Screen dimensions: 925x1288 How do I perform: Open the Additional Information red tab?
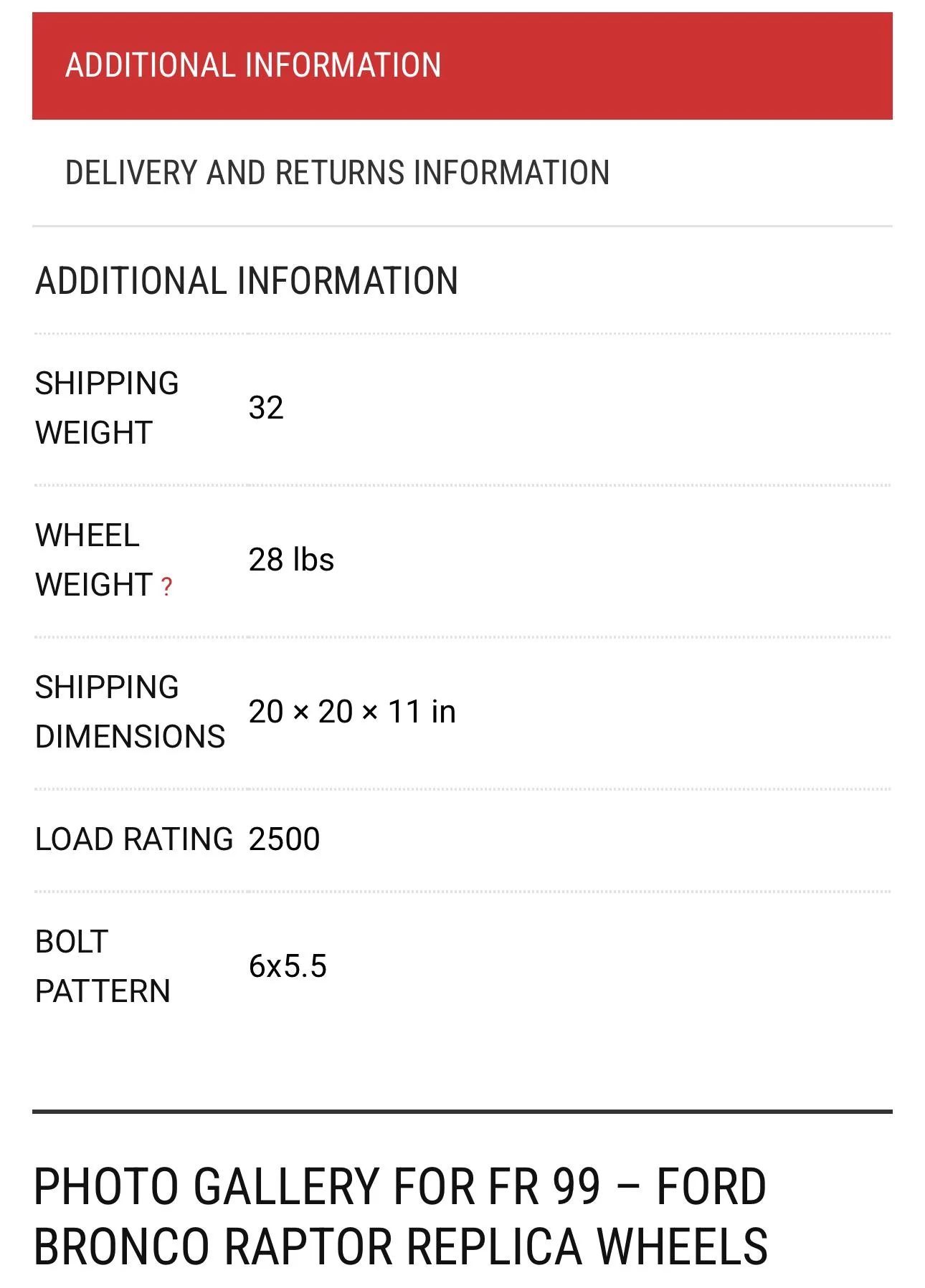(462, 66)
